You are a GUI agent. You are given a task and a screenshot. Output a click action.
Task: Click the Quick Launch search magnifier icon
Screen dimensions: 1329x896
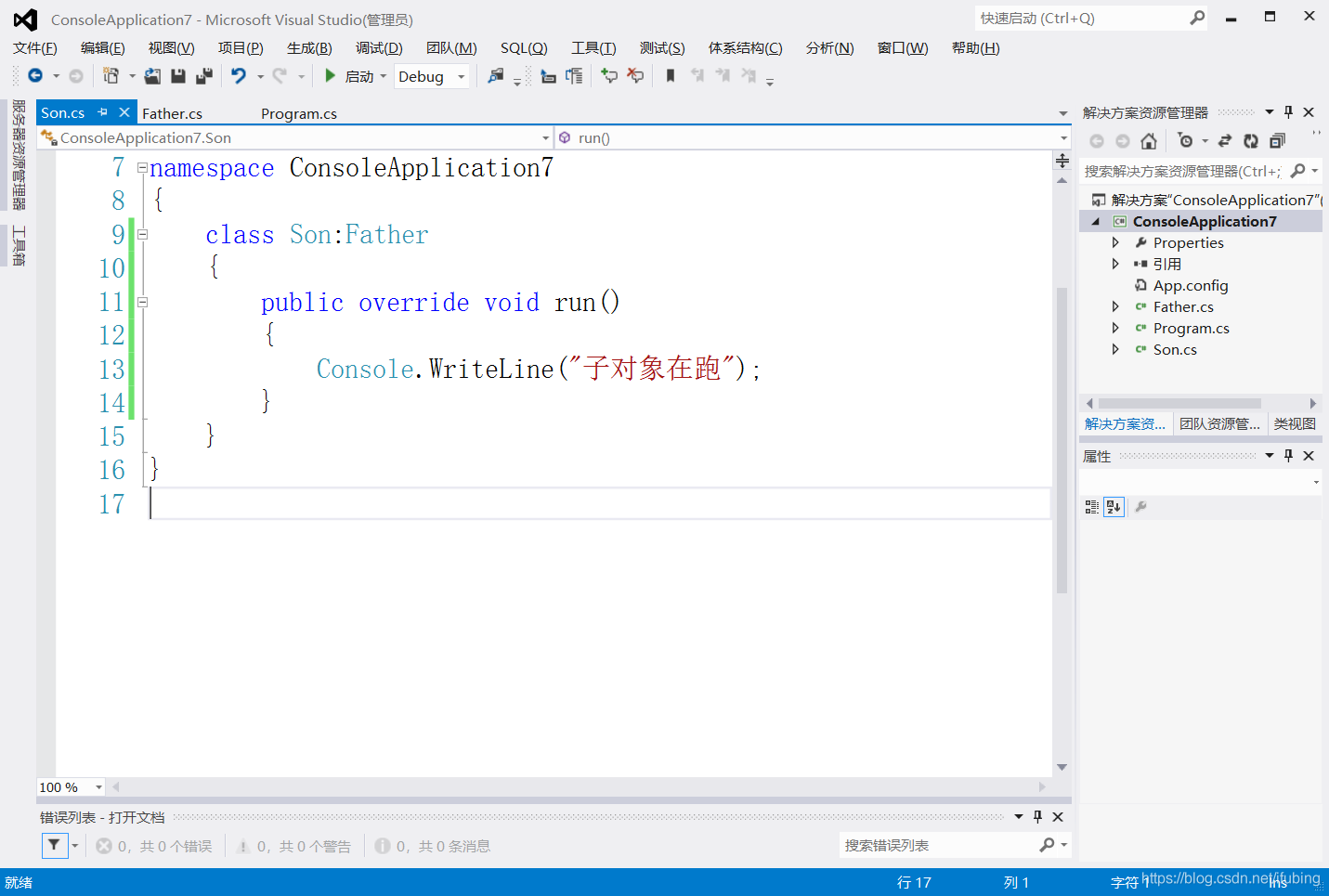[1197, 18]
